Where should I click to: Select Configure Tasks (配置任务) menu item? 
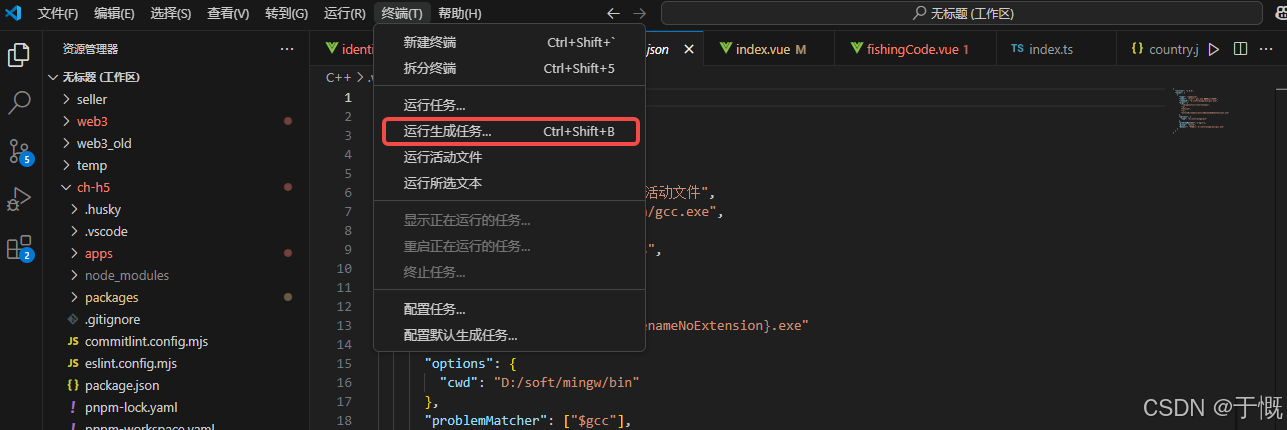tap(435, 309)
